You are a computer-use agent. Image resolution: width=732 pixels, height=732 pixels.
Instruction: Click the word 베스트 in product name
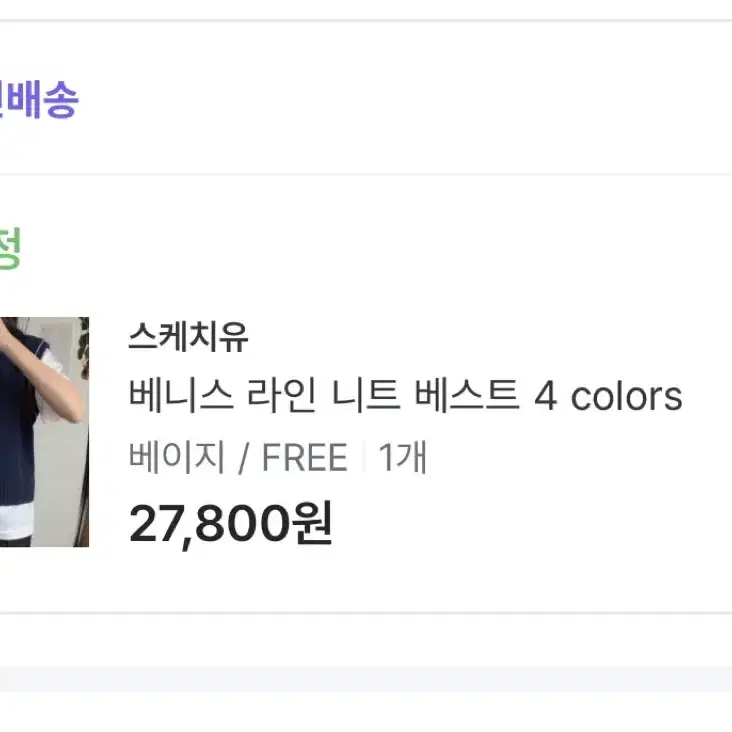coord(467,396)
